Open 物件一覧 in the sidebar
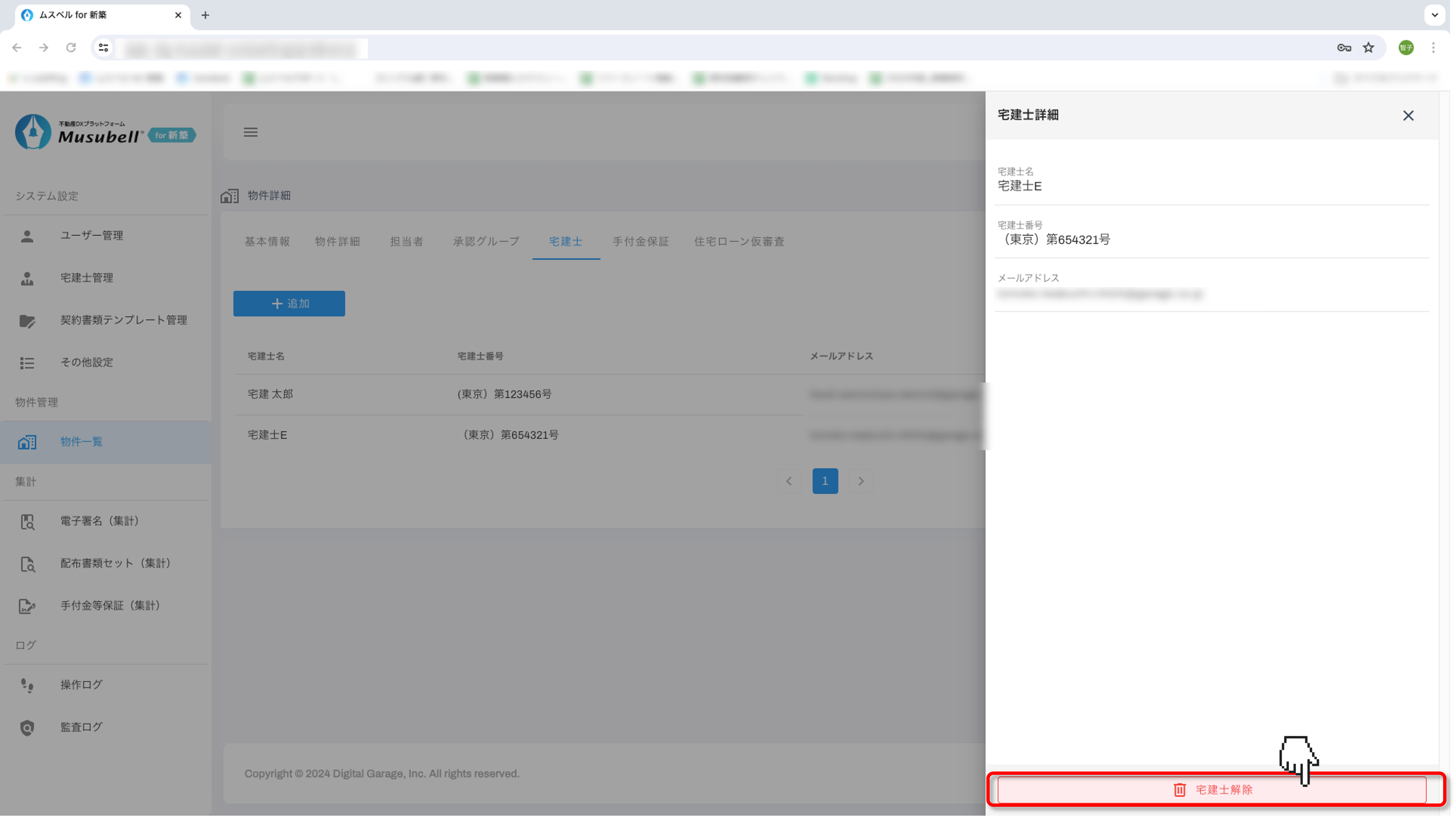 coord(81,442)
